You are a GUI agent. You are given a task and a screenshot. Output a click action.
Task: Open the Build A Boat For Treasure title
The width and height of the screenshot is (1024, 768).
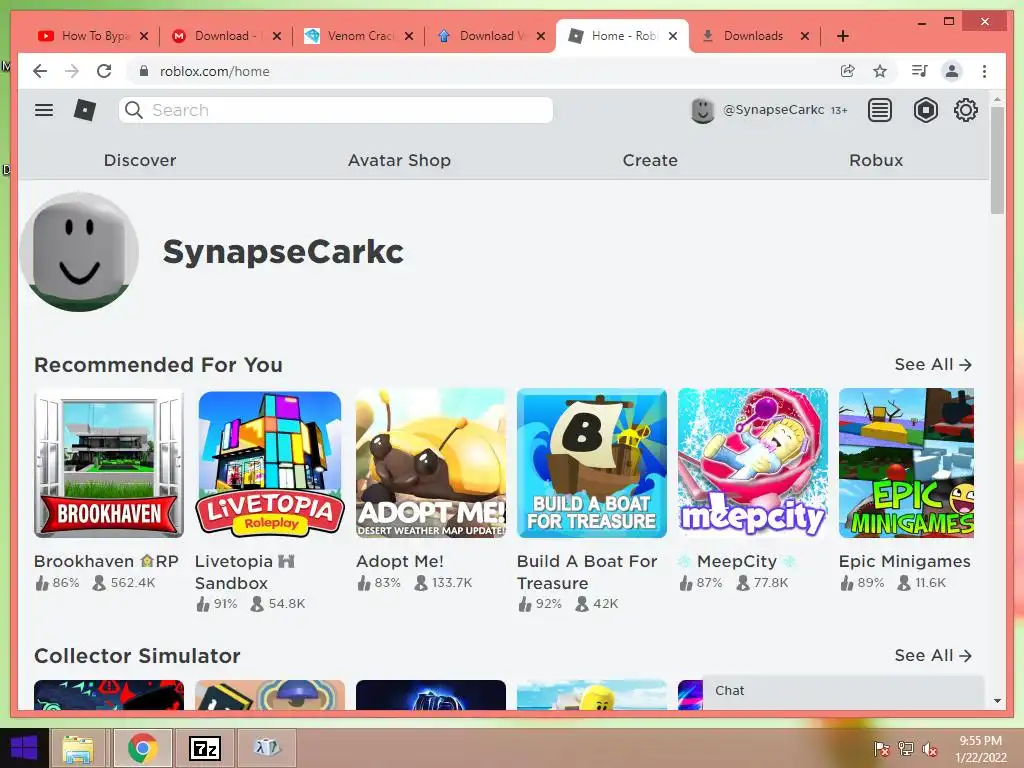[586, 572]
